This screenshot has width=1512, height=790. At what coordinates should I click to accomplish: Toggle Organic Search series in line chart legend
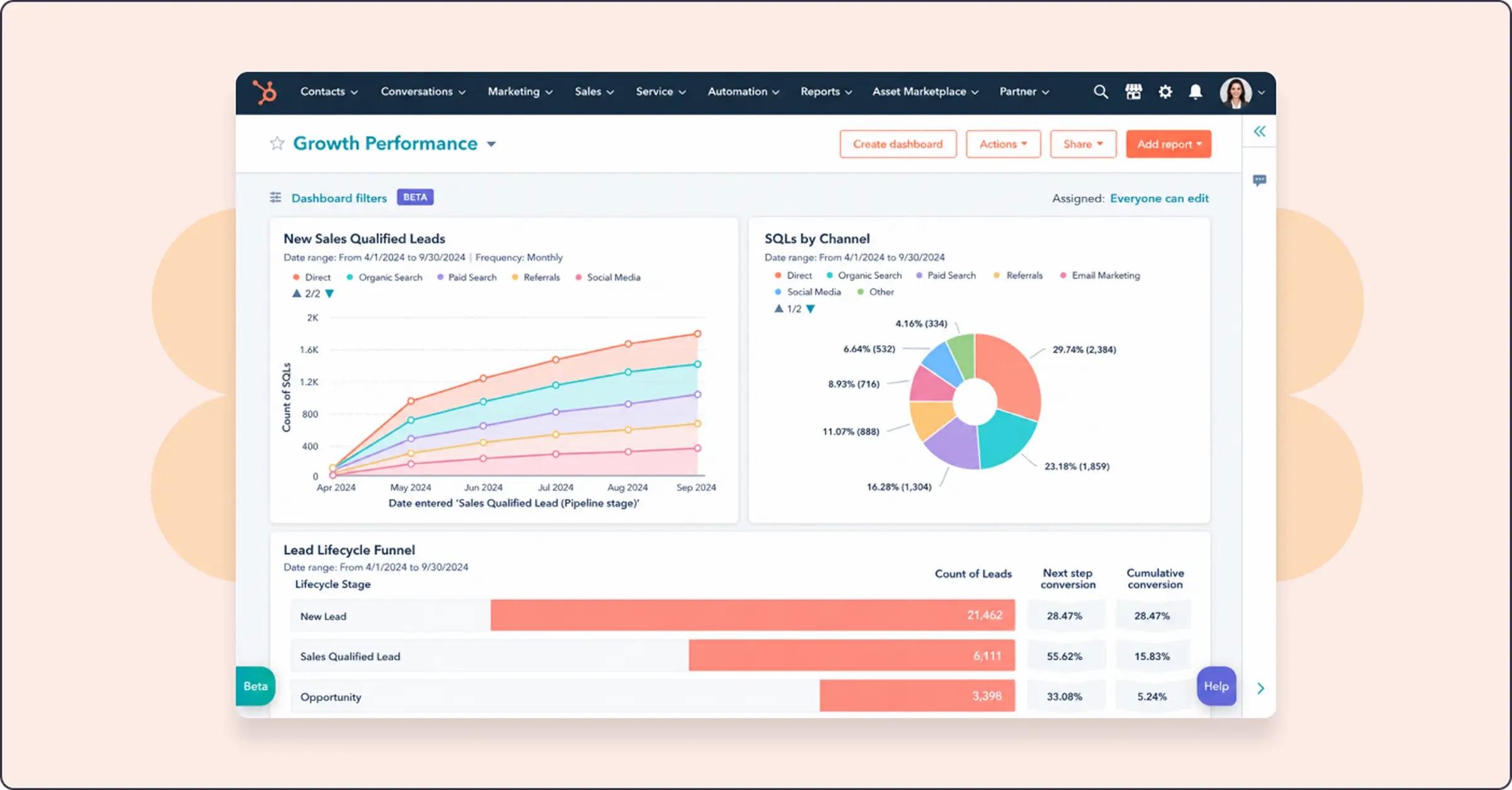pos(384,277)
